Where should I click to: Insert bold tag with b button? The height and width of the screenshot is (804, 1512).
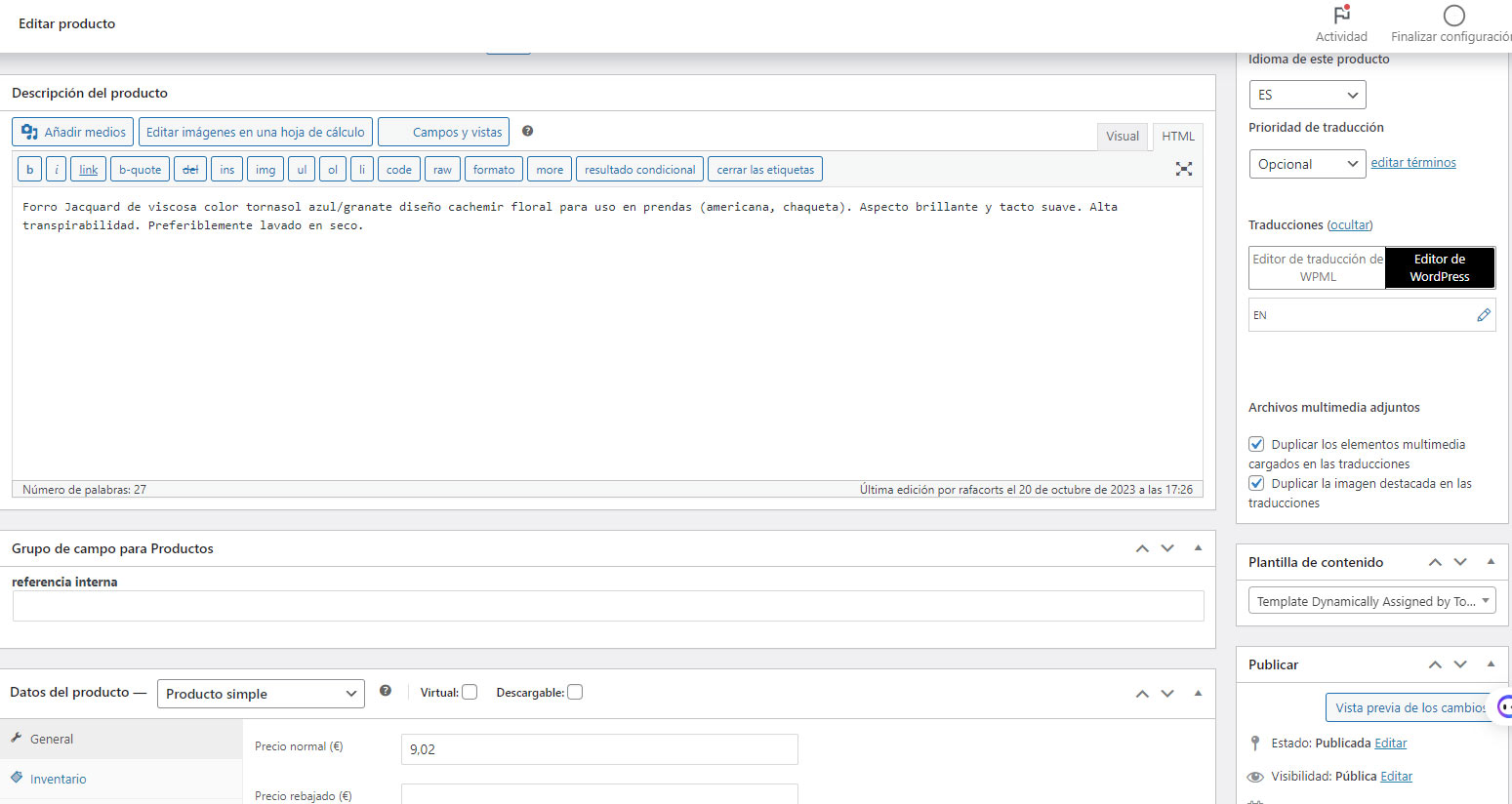click(x=30, y=170)
